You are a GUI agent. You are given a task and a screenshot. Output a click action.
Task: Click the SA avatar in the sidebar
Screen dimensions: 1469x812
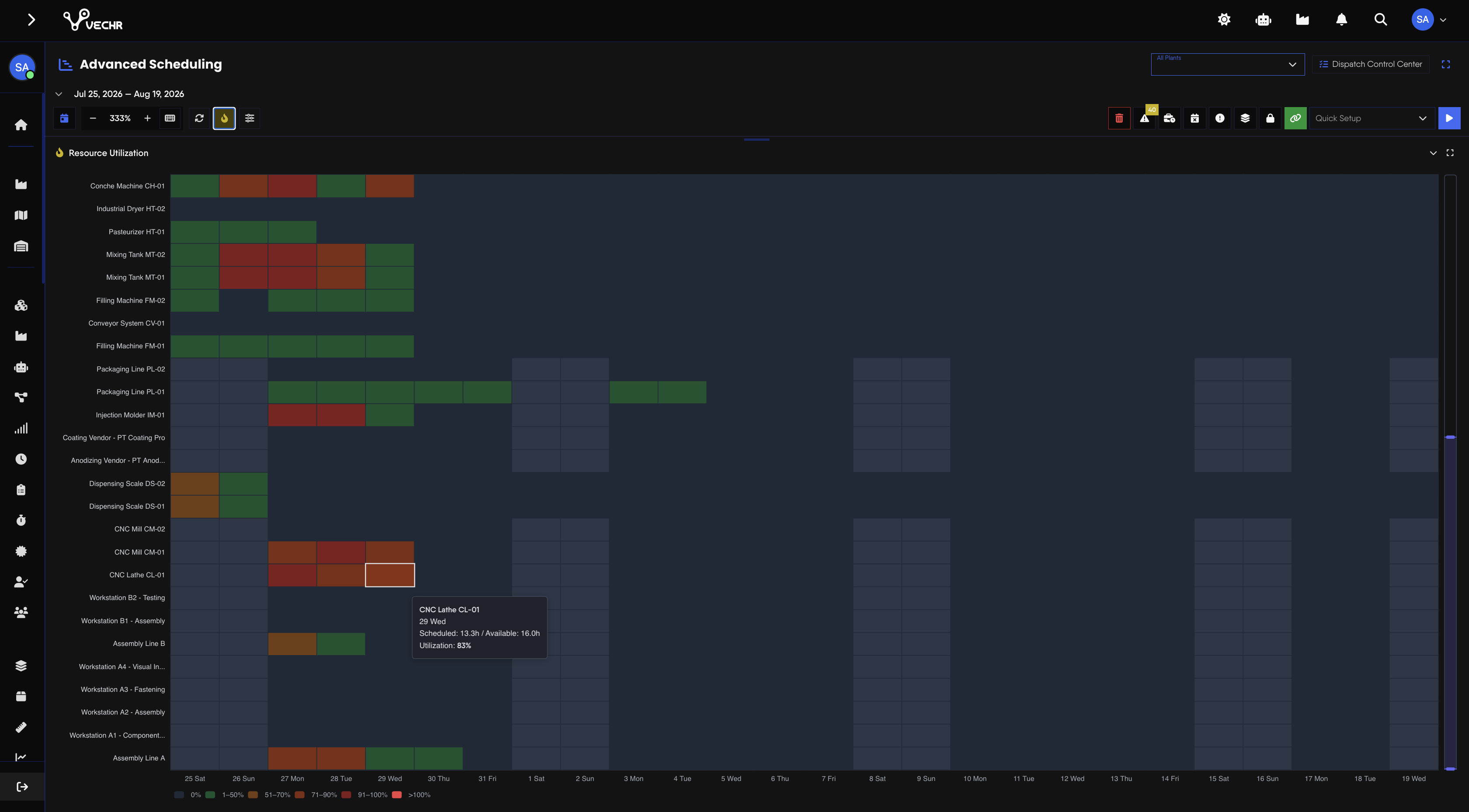tap(22, 67)
